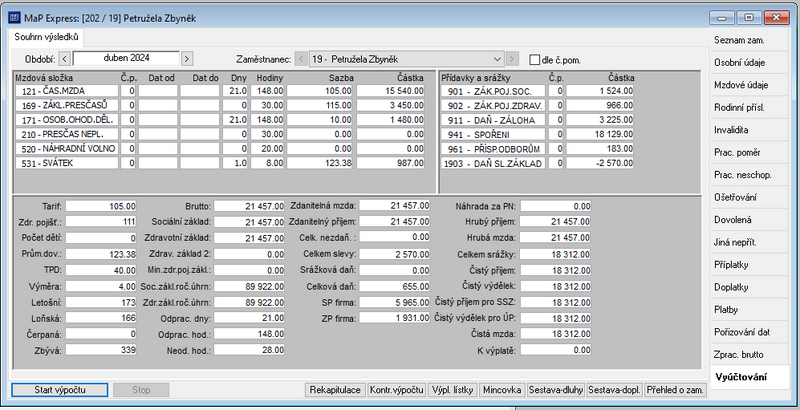Click Start výpočtu button
The height and width of the screenshot is (410, 800).
[x=60, y=390]
